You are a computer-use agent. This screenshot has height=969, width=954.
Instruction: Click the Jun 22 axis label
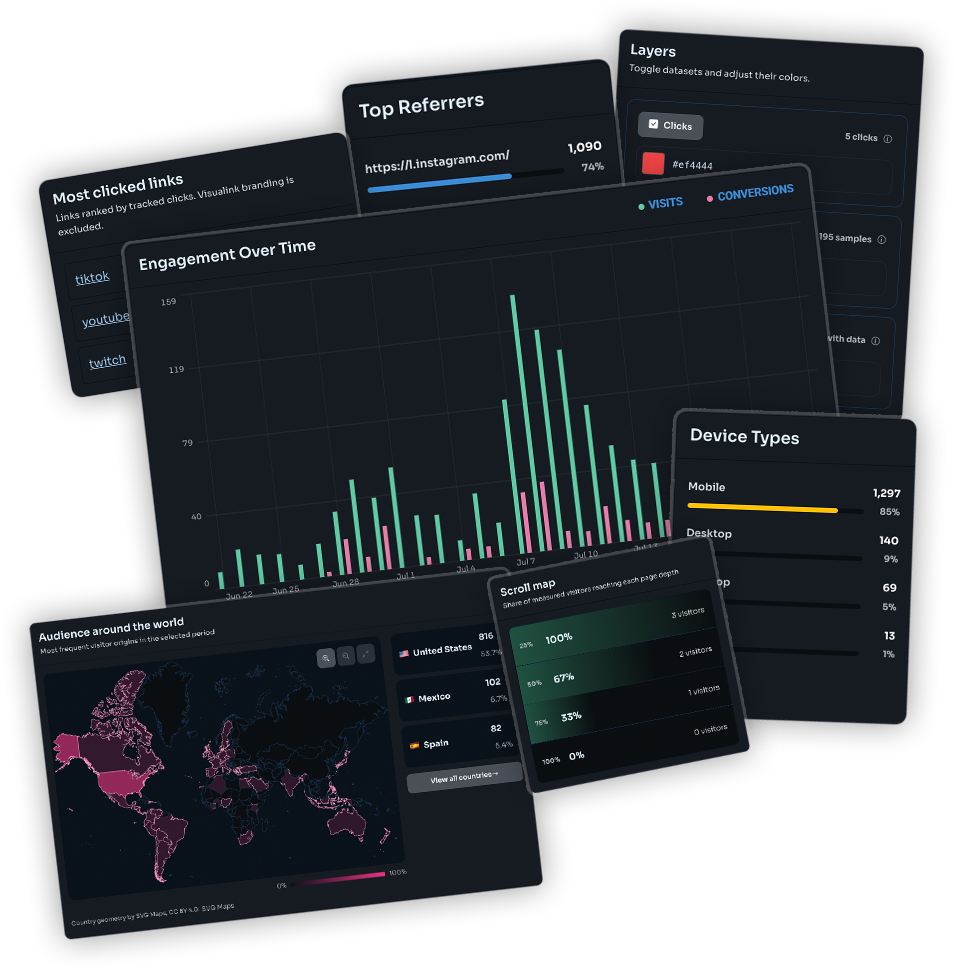[239, 596]
